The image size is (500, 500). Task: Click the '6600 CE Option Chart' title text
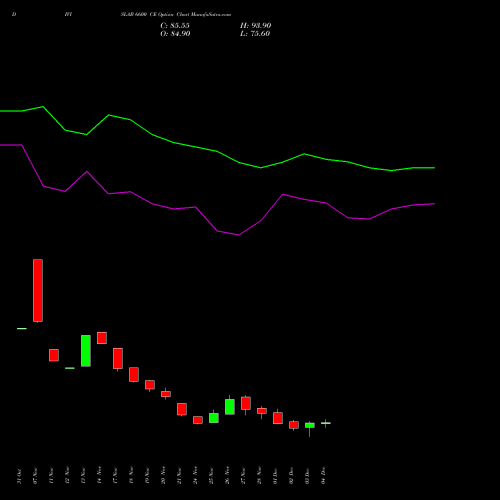[x=162, y=15]
